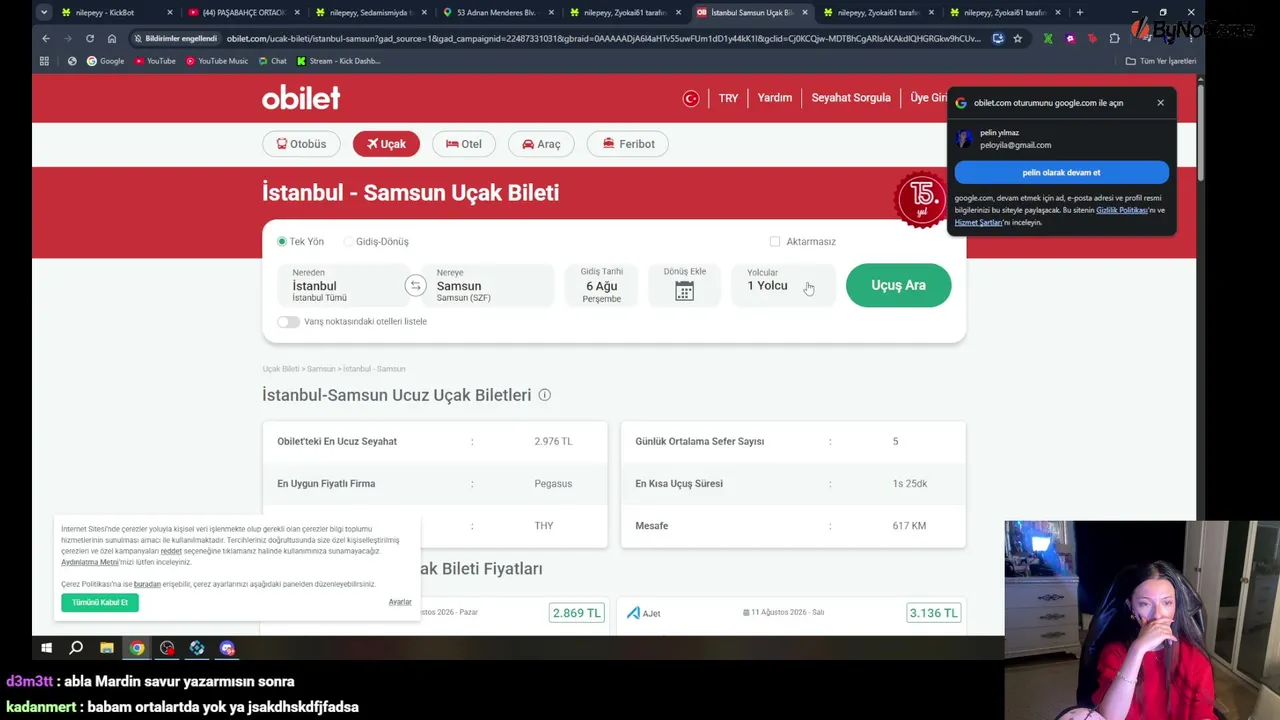Switch to the Feribot tab

point(628,144)
